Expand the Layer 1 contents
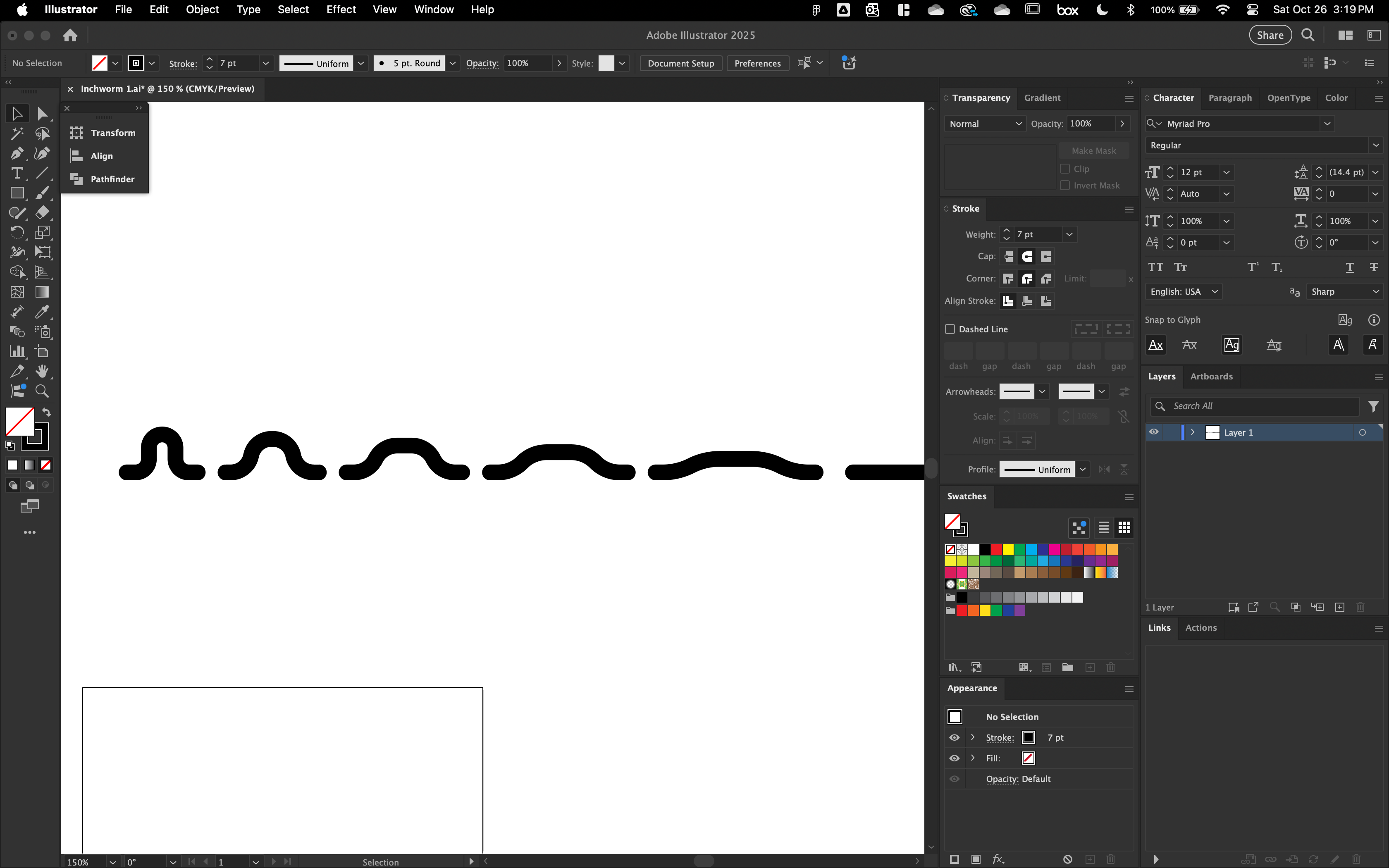This screenshot has height=868, width=1389. tap(1193, 432)
